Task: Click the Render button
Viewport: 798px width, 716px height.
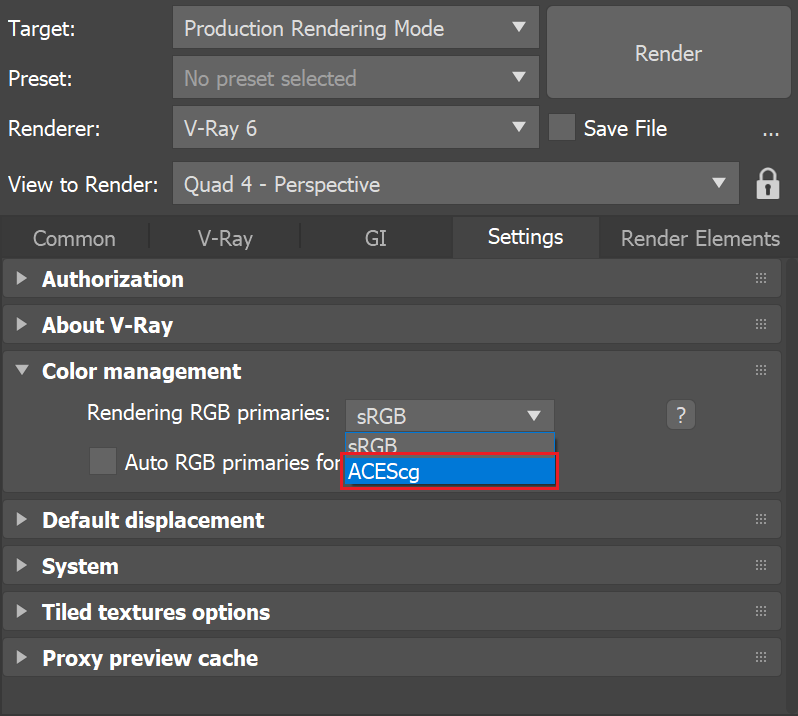Action: (668, 52)
